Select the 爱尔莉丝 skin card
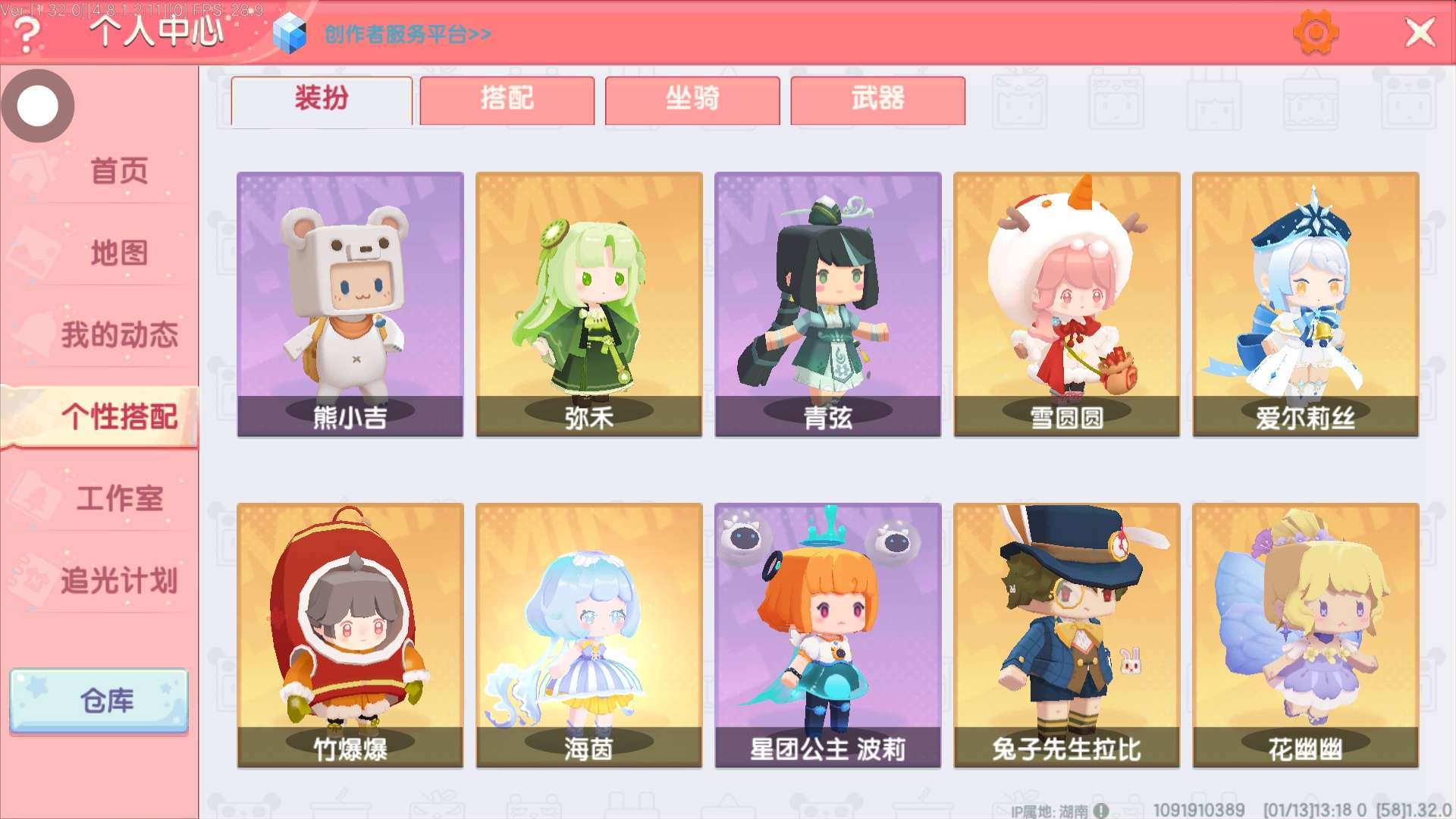This screenshot has width=1456, height=819. point(1306,304)
